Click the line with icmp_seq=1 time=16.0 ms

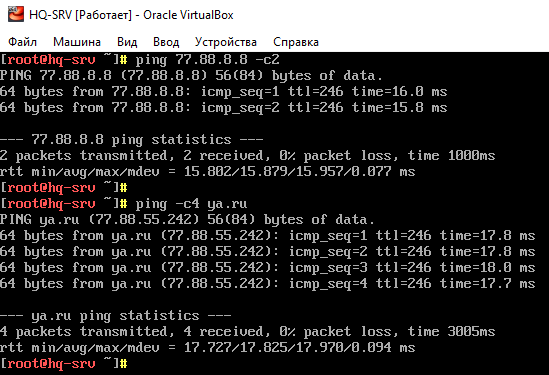click(x=223, y=92)
